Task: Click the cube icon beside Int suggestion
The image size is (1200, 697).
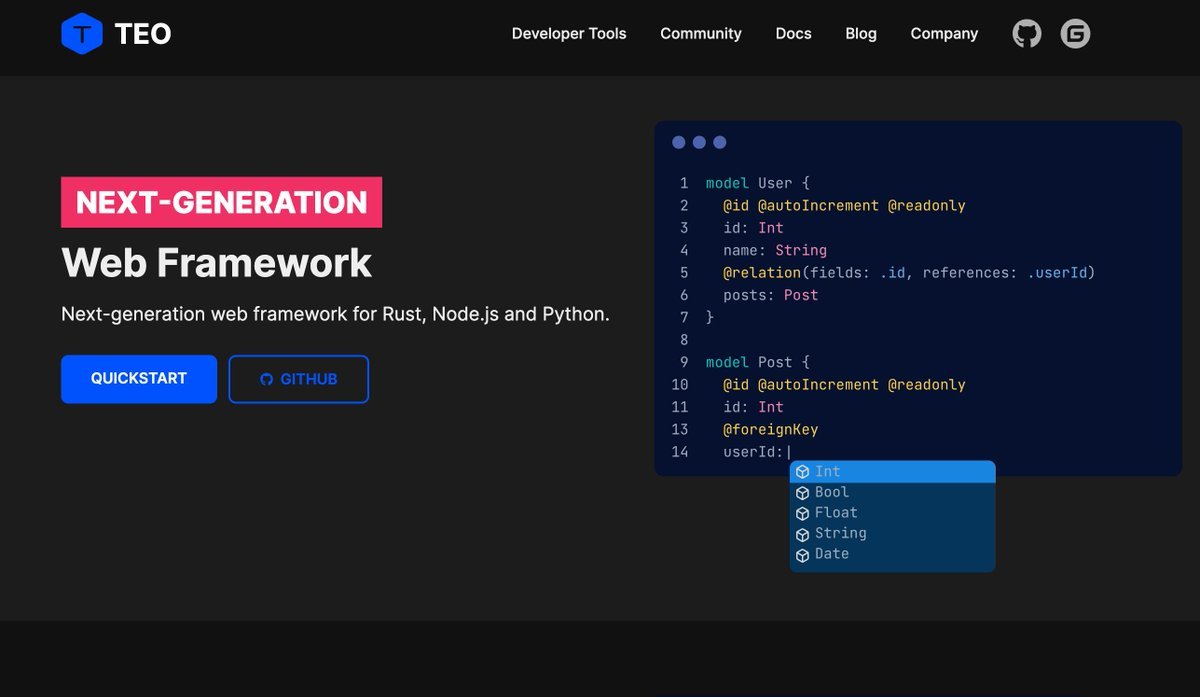Action: click(802, 472)
